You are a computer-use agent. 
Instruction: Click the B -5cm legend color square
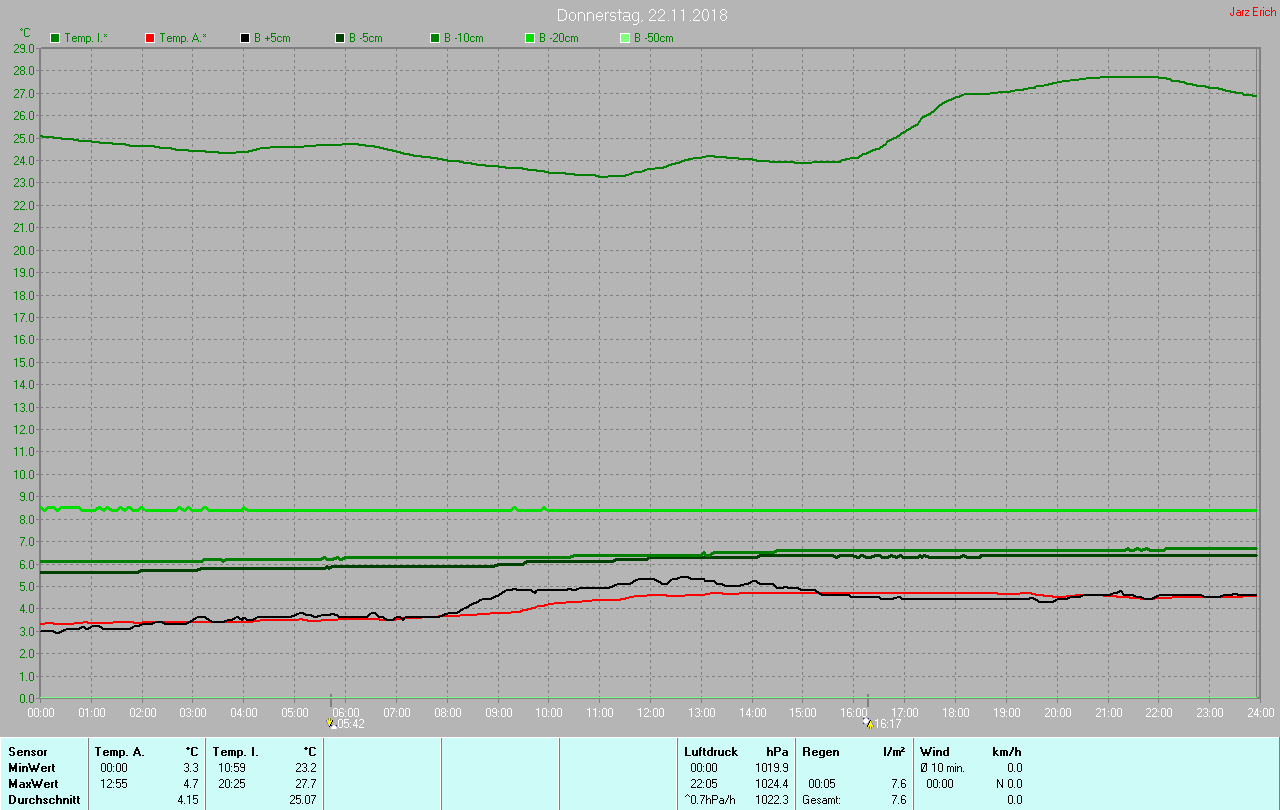pos(340,38)
